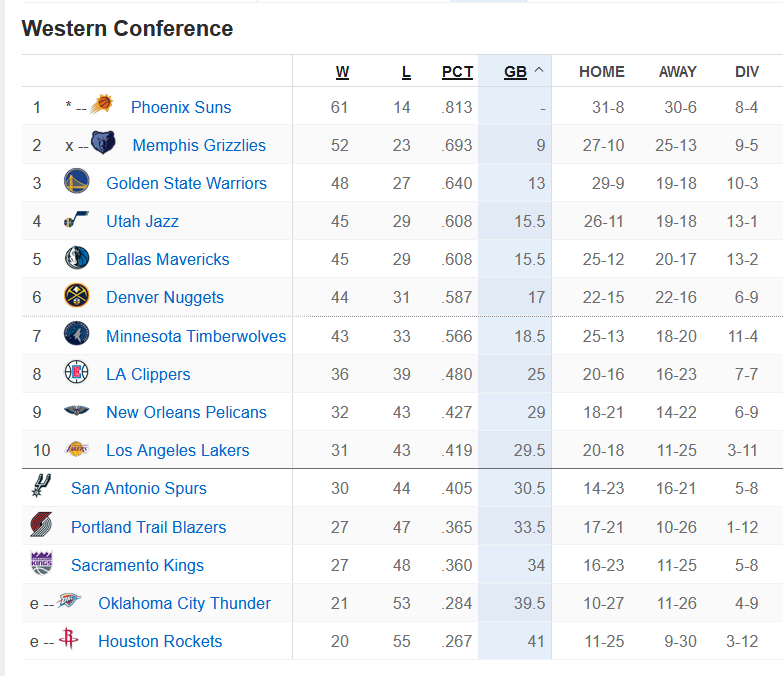Image resolution: width=783 pixels, height=676 pixels.
Task: Click the Portland Trail Blazers logo
Action: [41, 524]
